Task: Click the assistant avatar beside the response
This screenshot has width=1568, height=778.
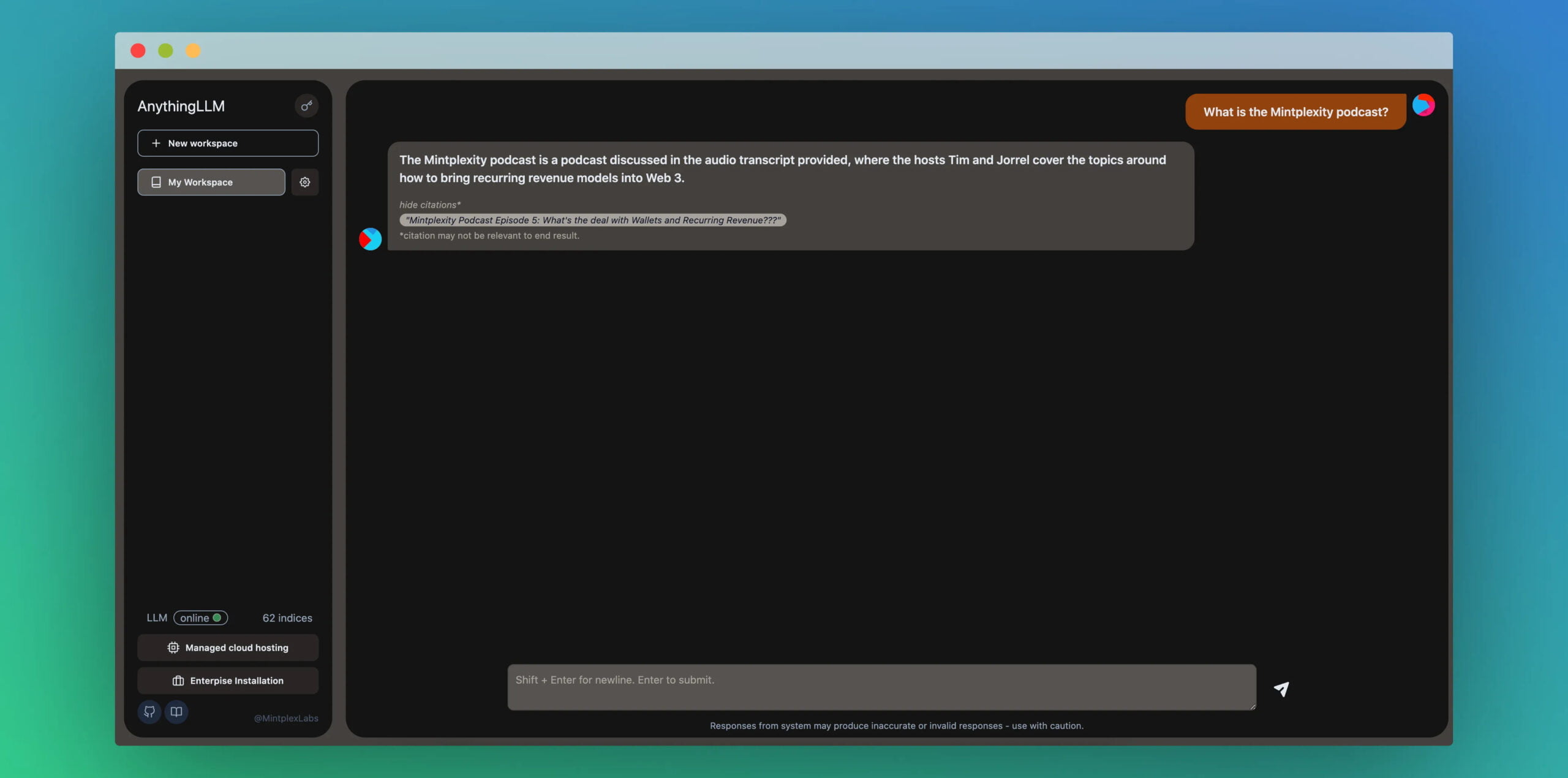Action: [370, 239]
